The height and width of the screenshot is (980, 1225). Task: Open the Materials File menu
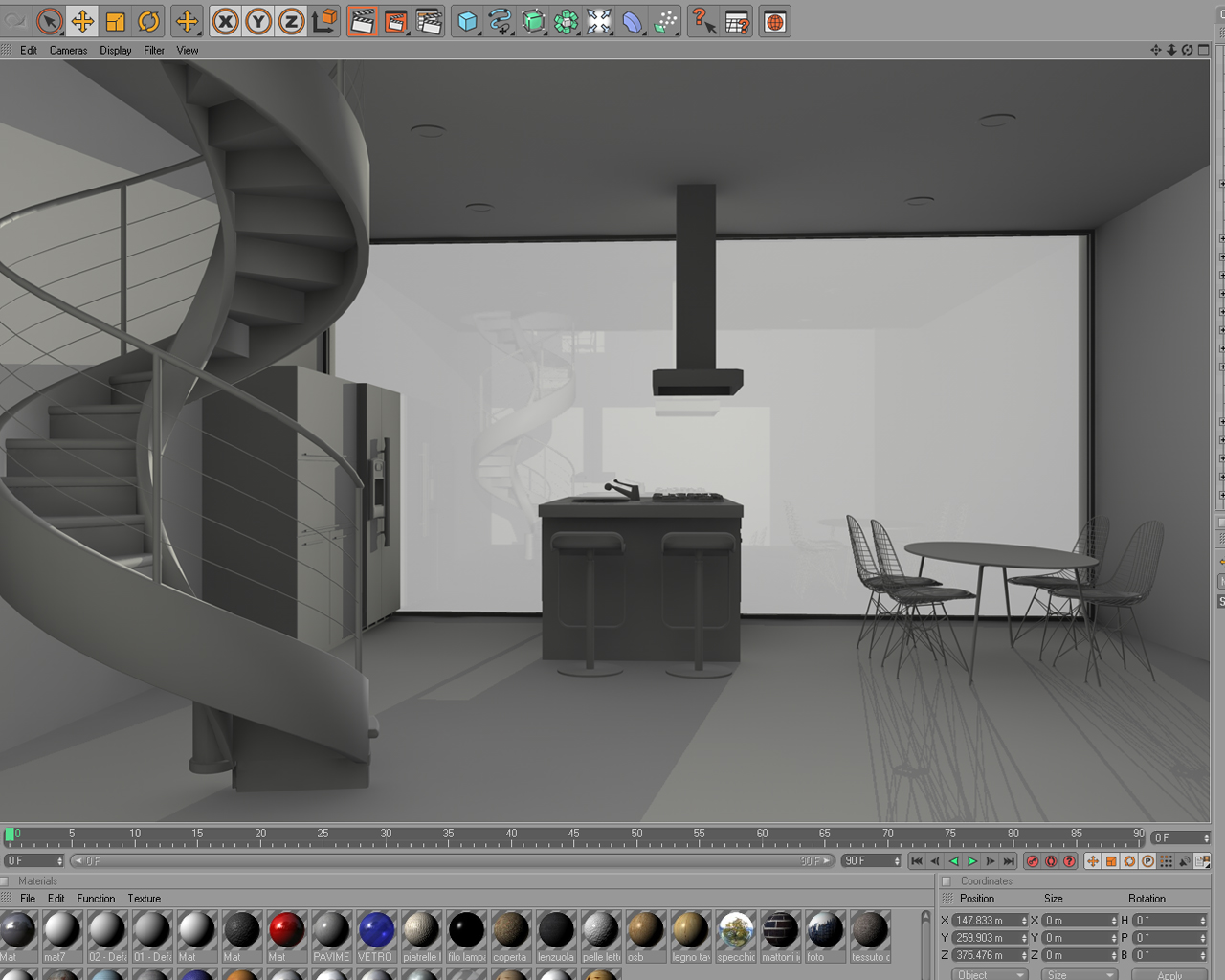click(x=28, y=898)
